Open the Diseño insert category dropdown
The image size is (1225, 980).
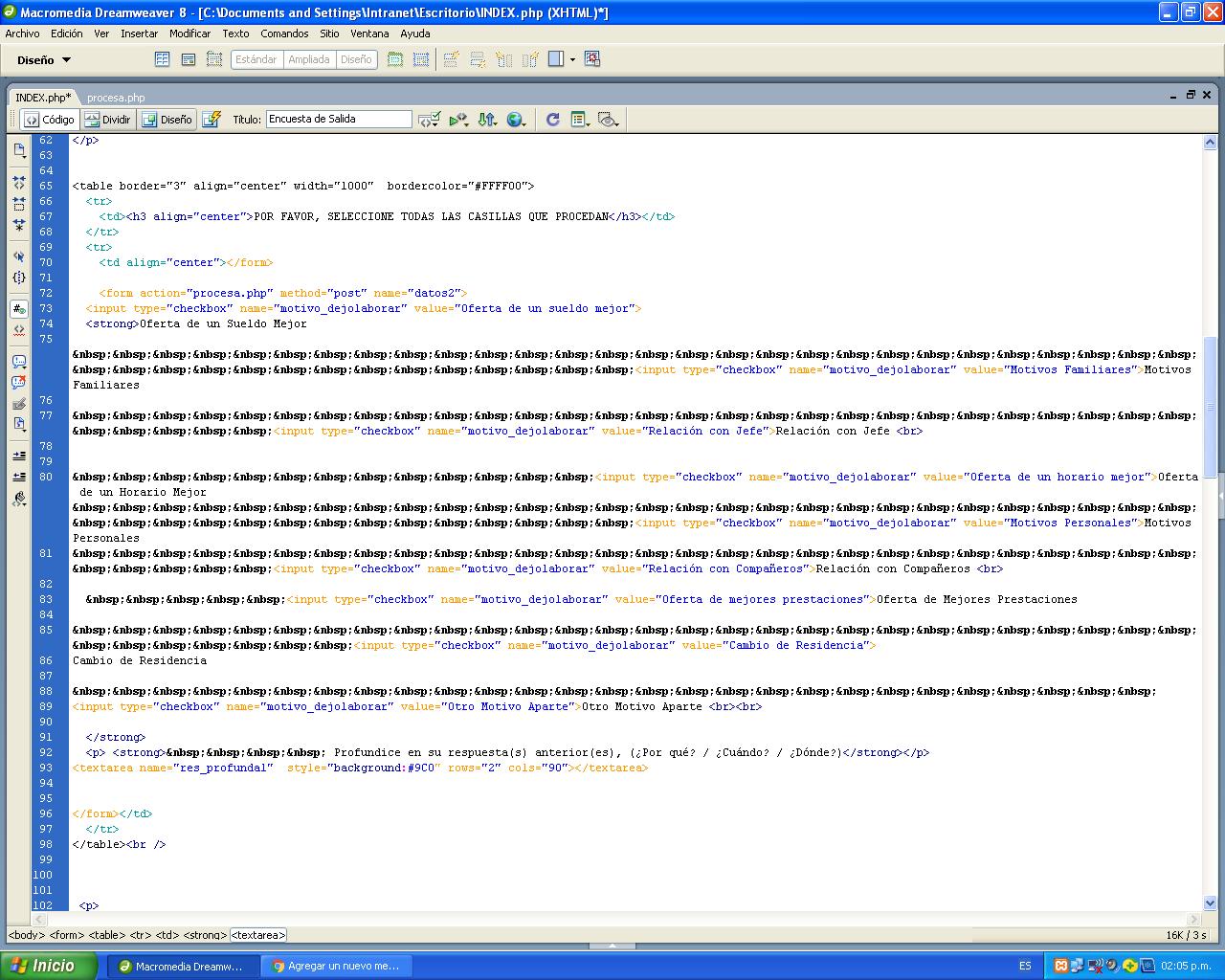[44, 59]
